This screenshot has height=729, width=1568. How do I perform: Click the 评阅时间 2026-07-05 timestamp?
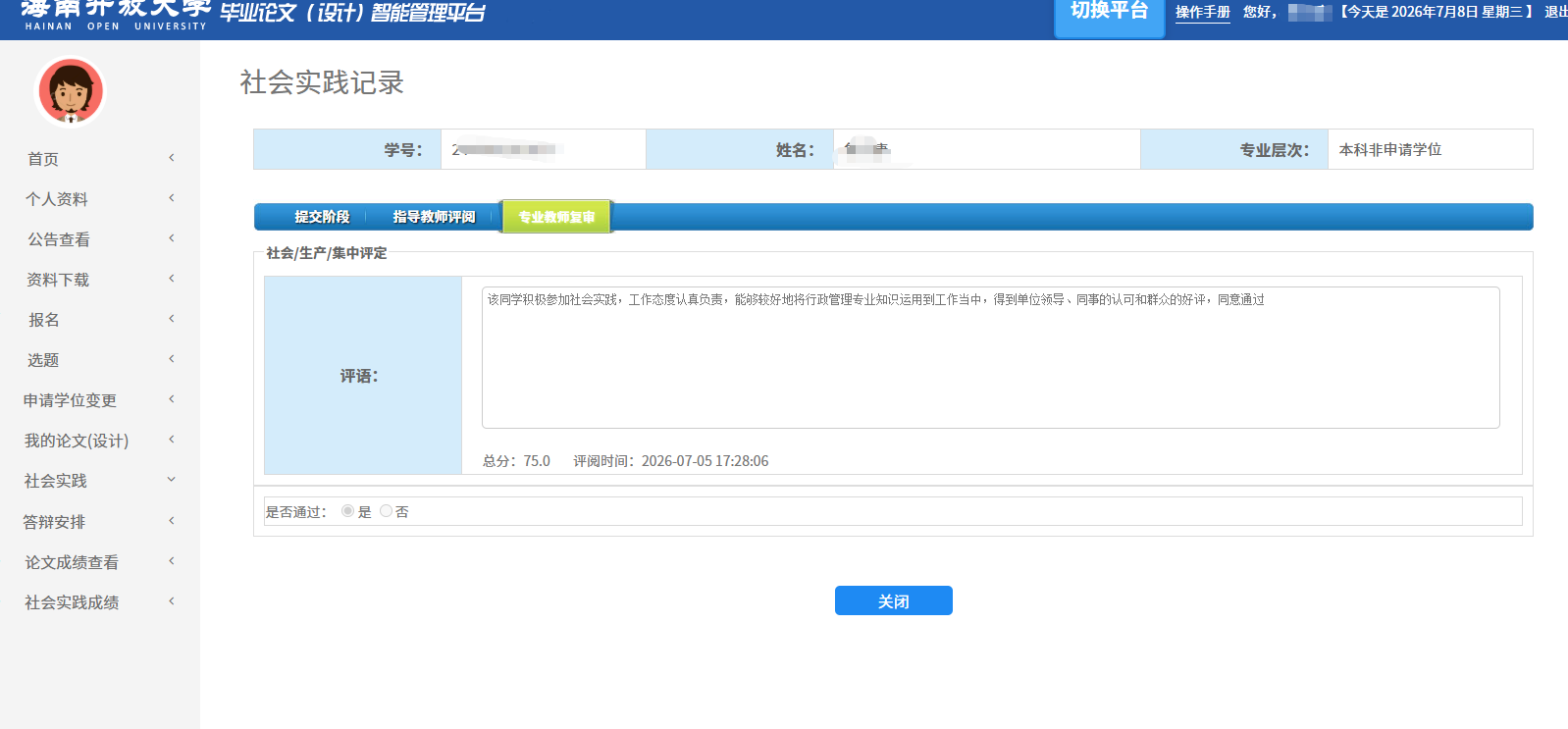click(x=671, y=461)
